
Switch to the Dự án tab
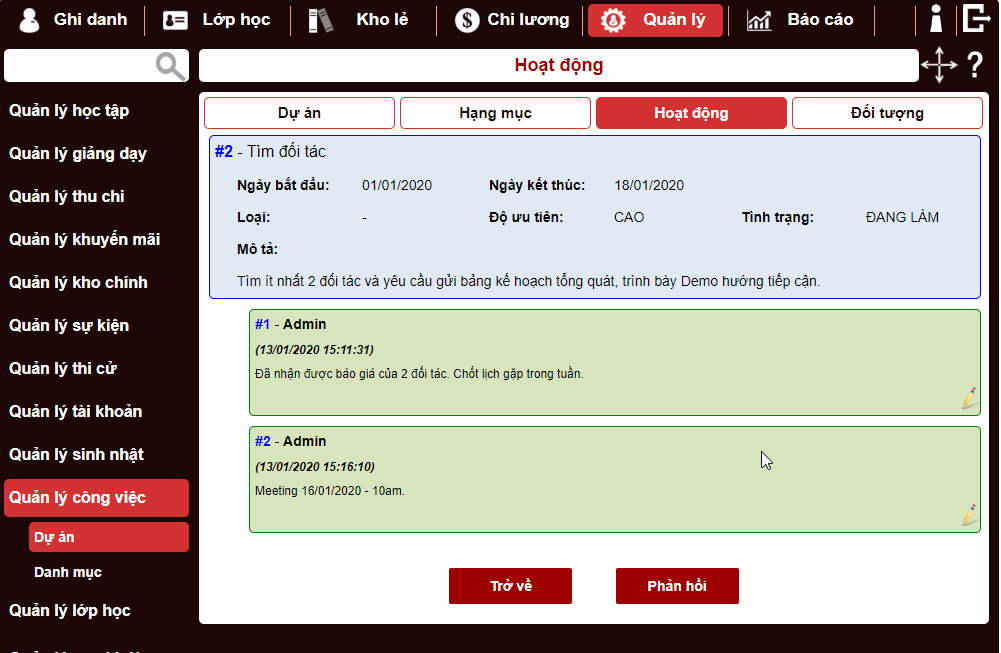(299, 113)
